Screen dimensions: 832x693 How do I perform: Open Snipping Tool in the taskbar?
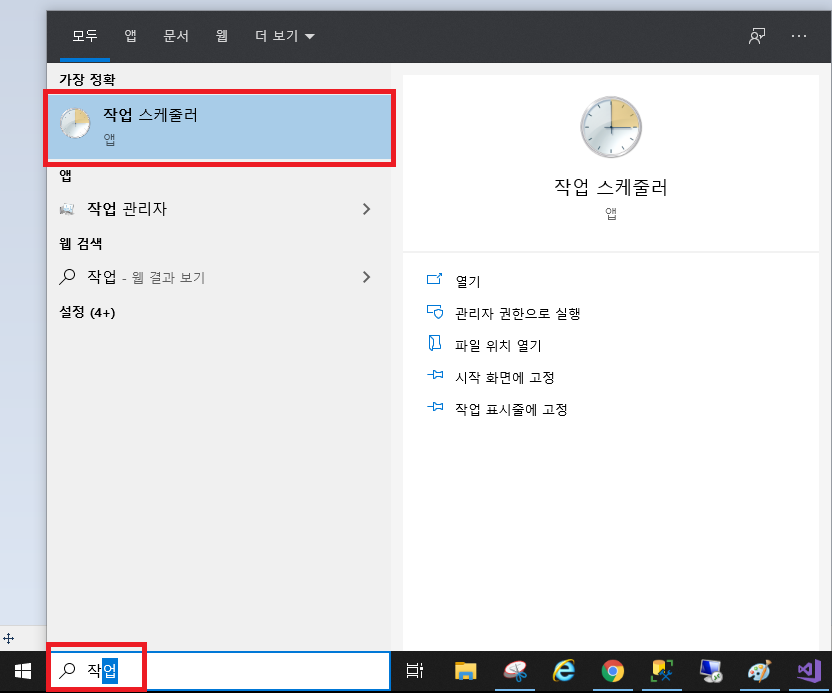514,671
